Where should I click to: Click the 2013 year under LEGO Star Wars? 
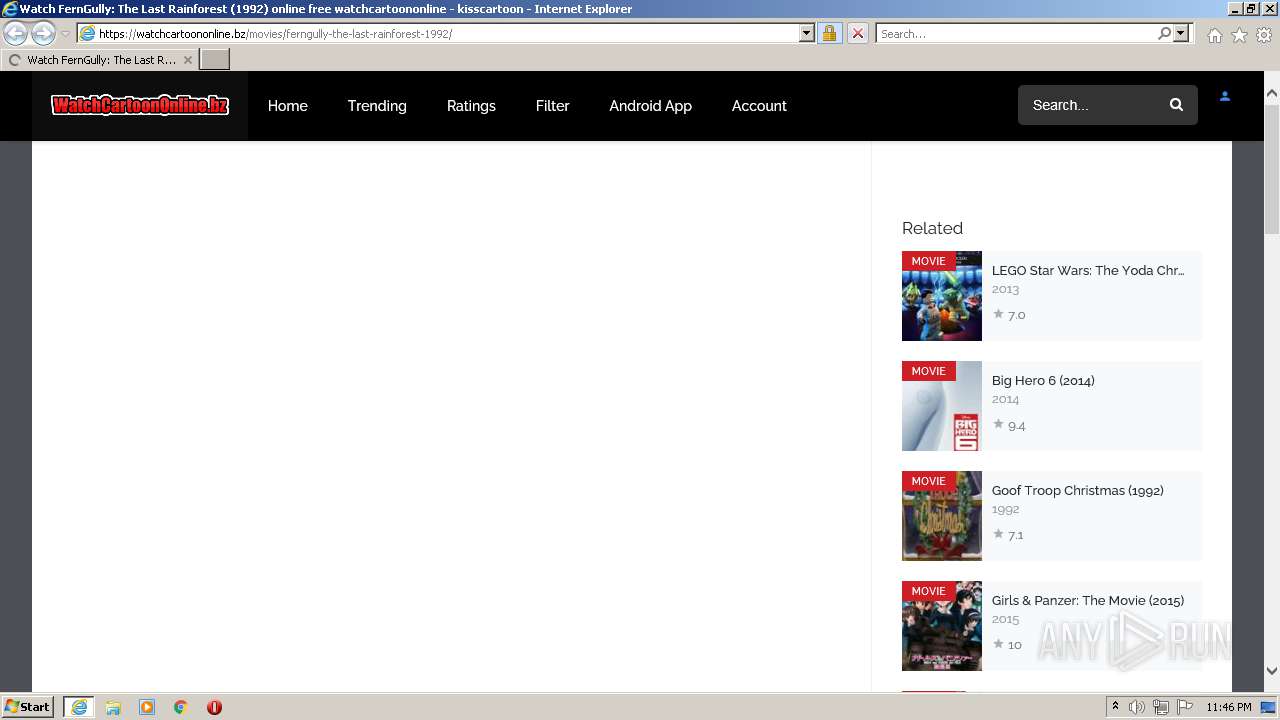point(1005,289)
